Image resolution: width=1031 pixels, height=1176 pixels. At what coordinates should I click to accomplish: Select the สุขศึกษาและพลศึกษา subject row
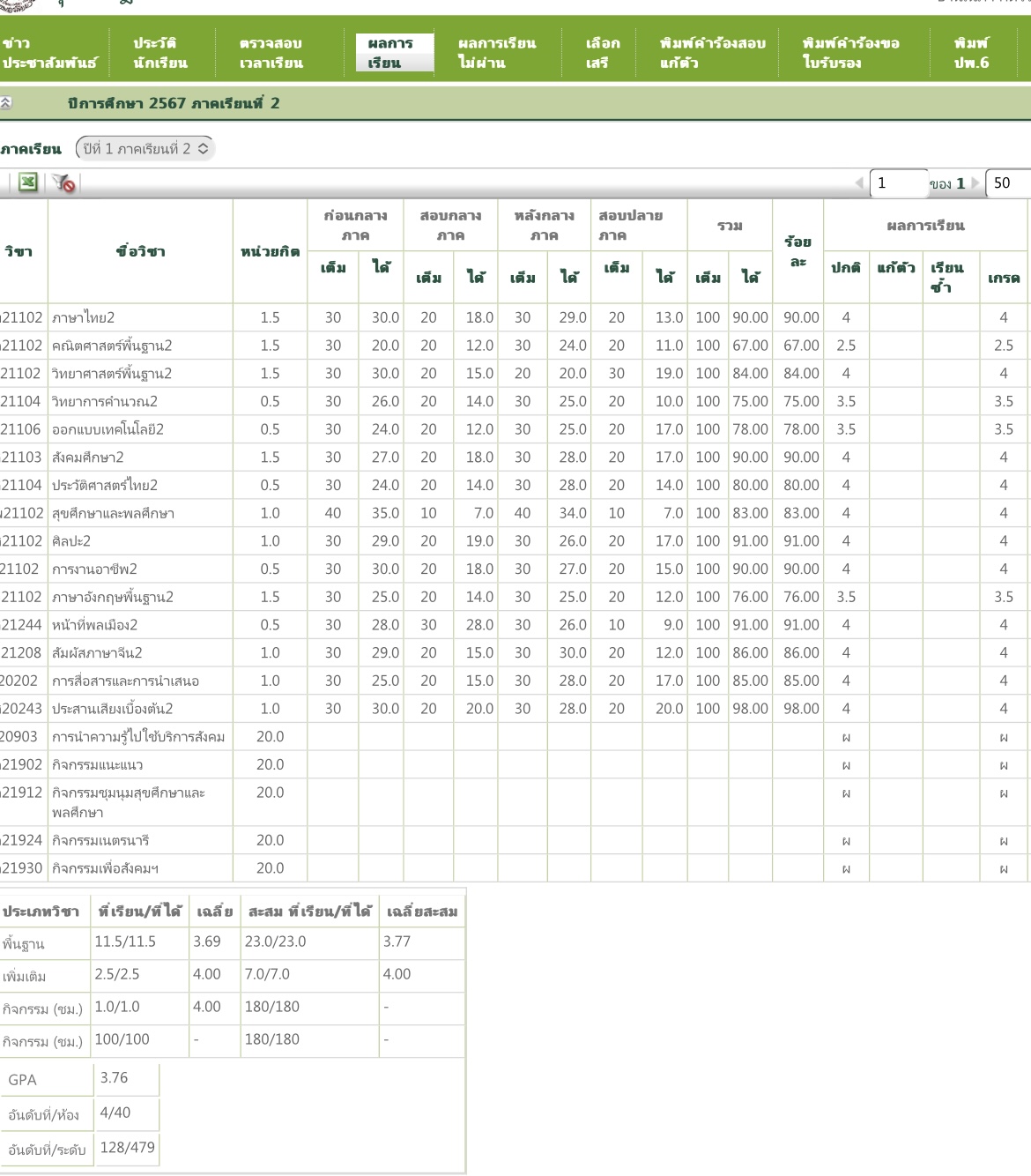[514, 513]
